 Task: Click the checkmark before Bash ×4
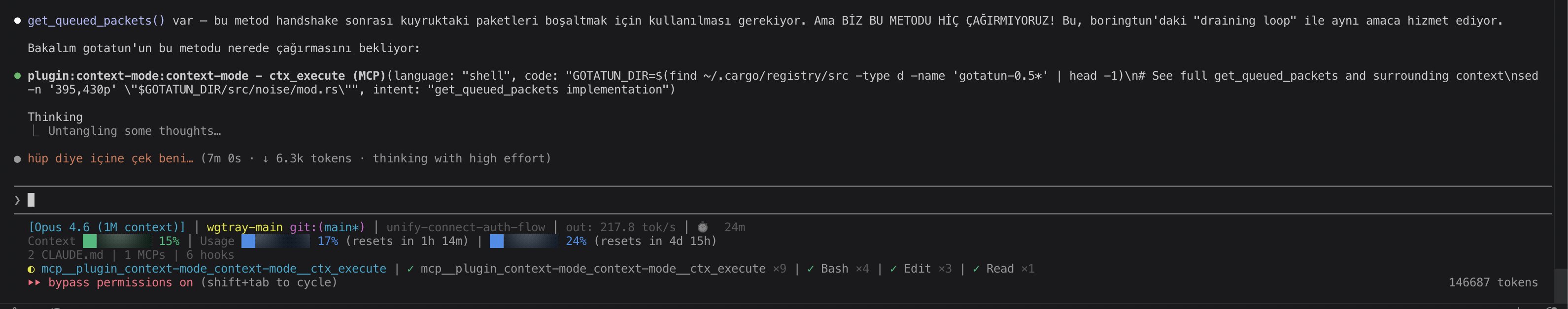click(x=810, y=268)
